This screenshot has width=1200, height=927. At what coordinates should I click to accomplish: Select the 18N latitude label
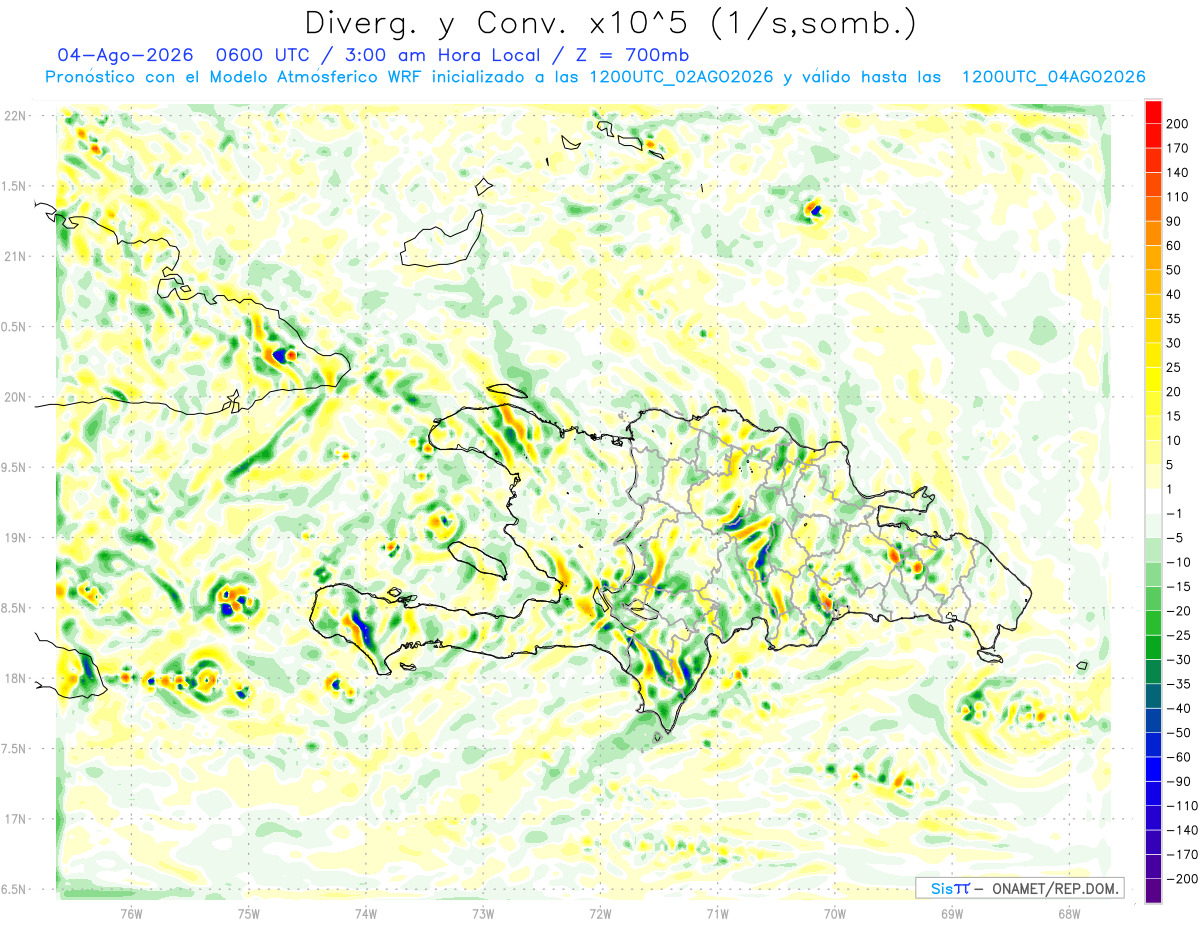(x=16, y=679)
